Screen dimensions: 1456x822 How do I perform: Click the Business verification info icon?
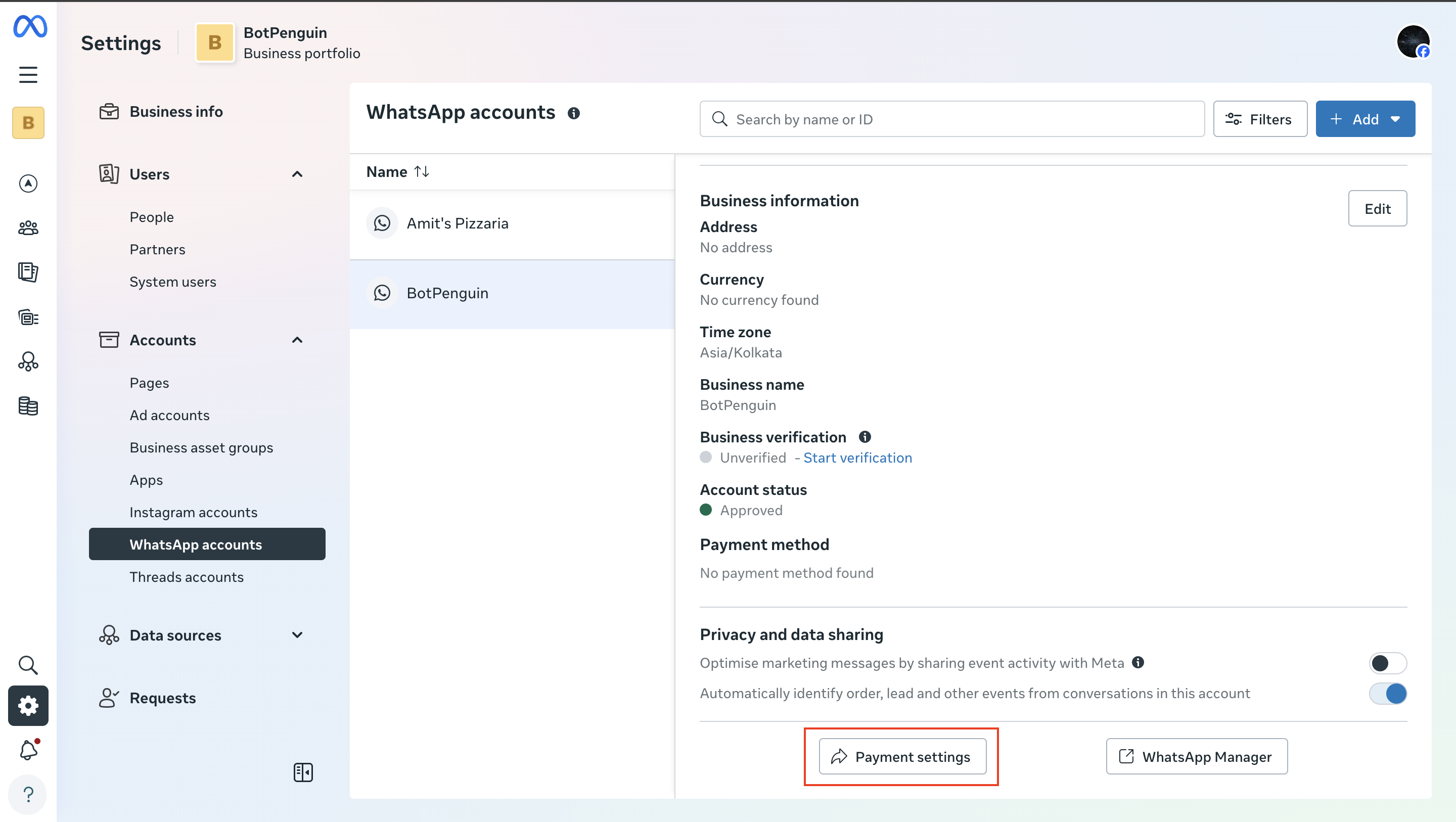(x=865, y=437)
